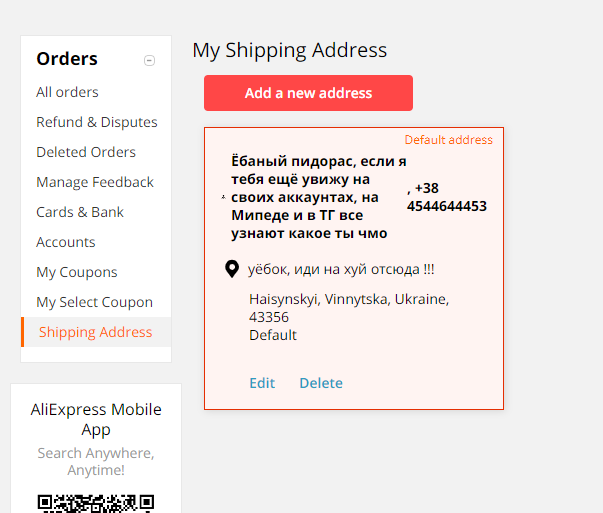Click the Default address label

click(x=448, y=140)
